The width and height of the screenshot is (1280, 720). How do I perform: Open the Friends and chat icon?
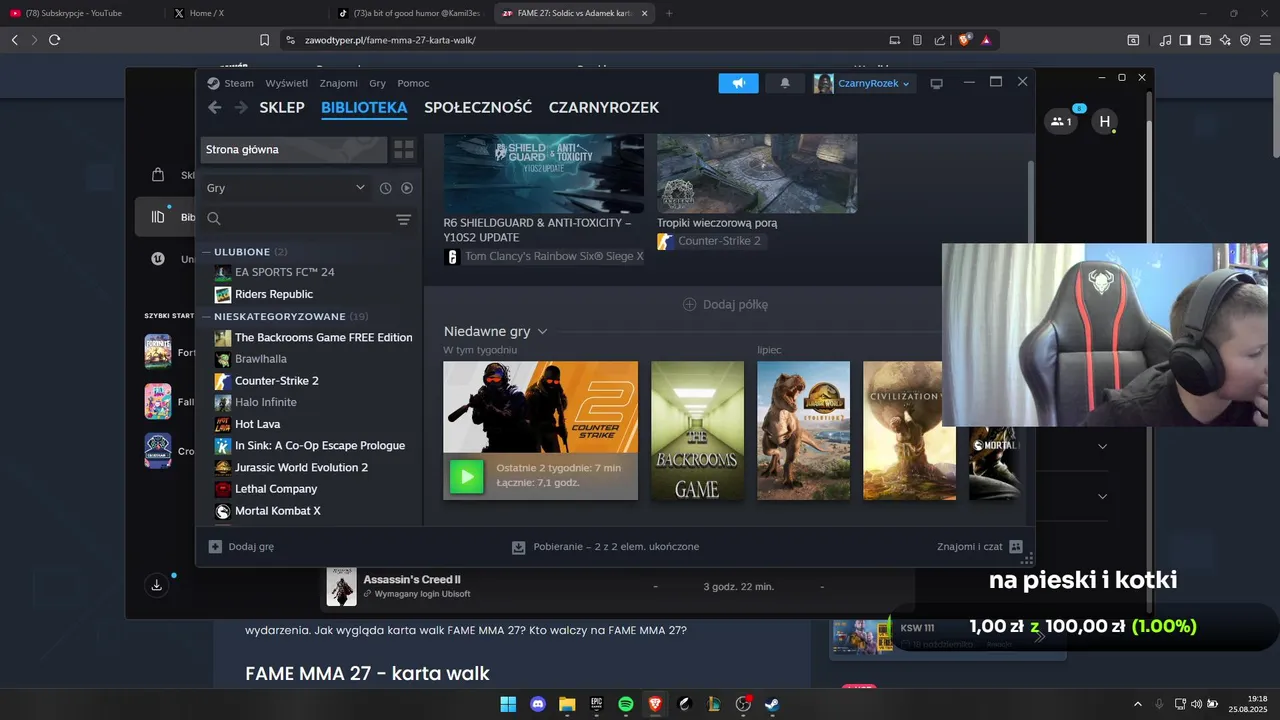(1016, 547)
